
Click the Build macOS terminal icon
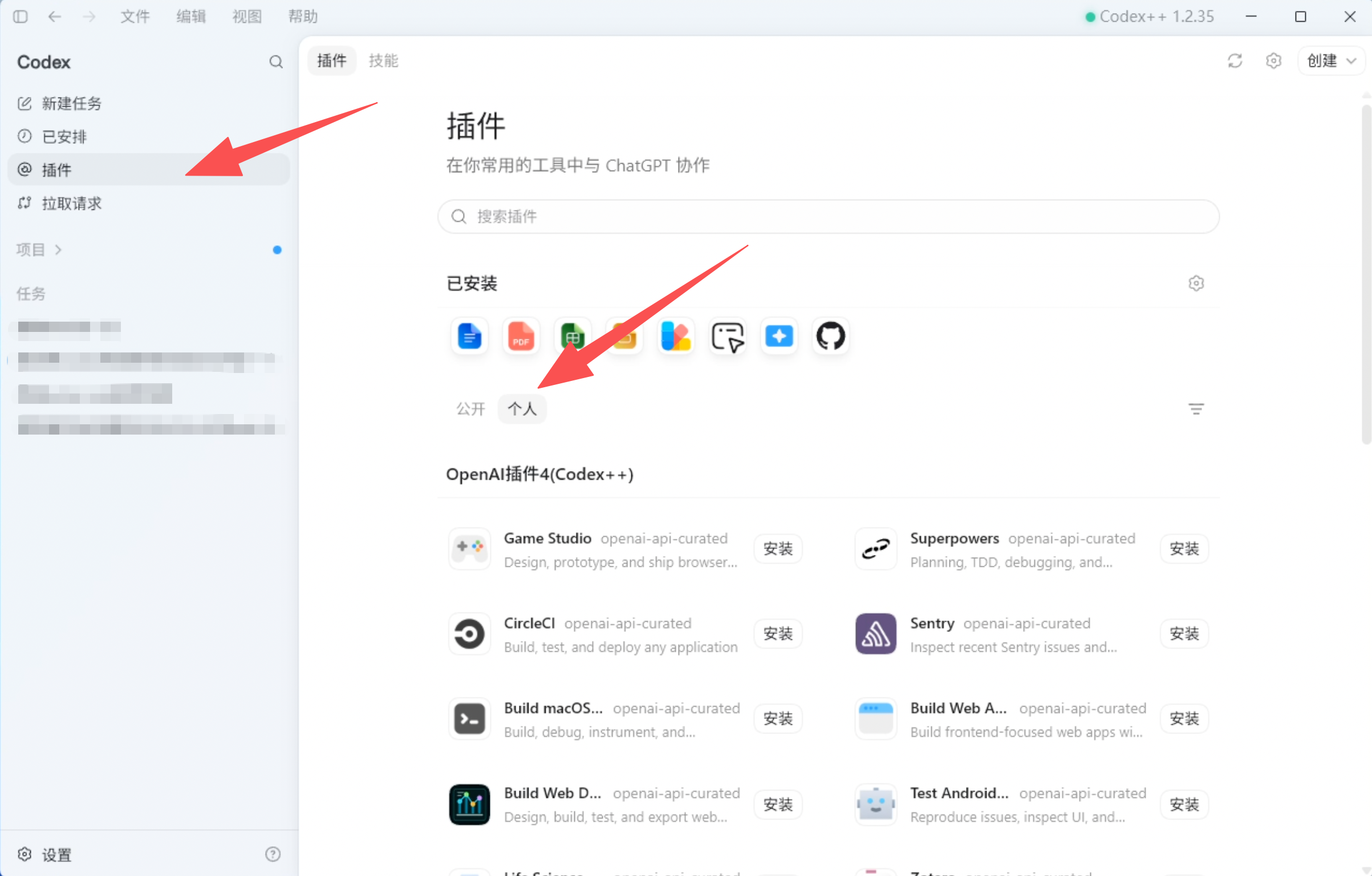469,719
